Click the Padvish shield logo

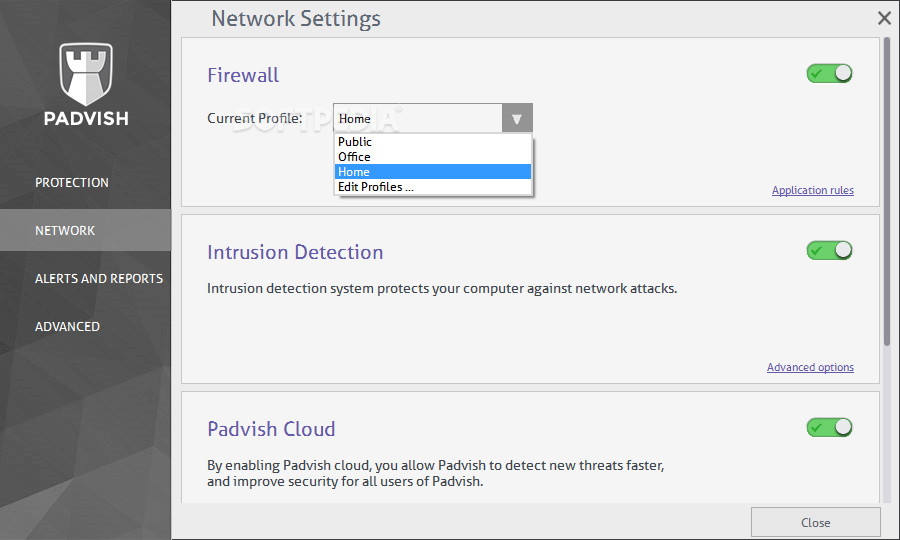[x=86, y=74]
